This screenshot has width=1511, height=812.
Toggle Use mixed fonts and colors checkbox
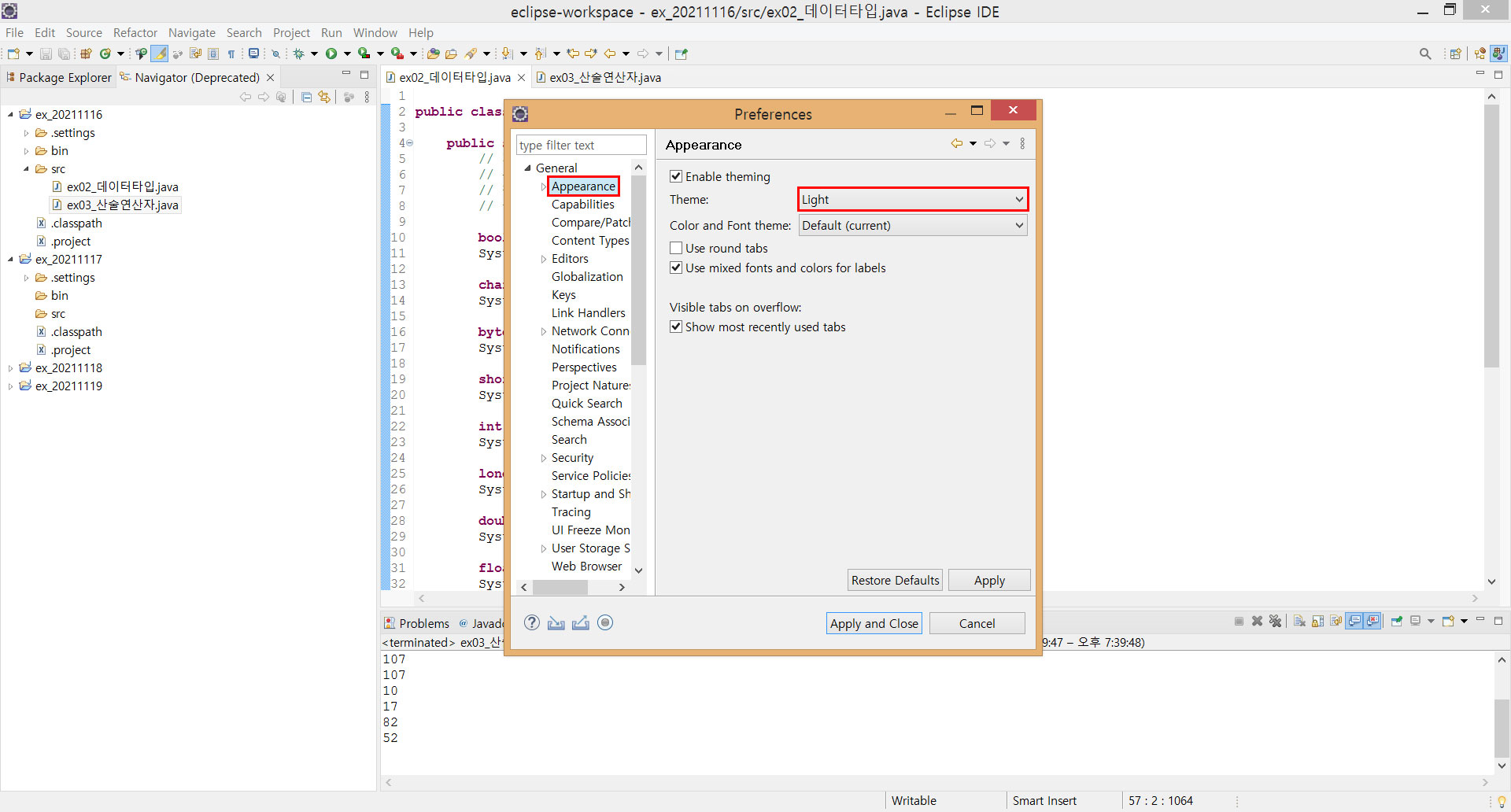pyautogui.click(x=676, y=268)
